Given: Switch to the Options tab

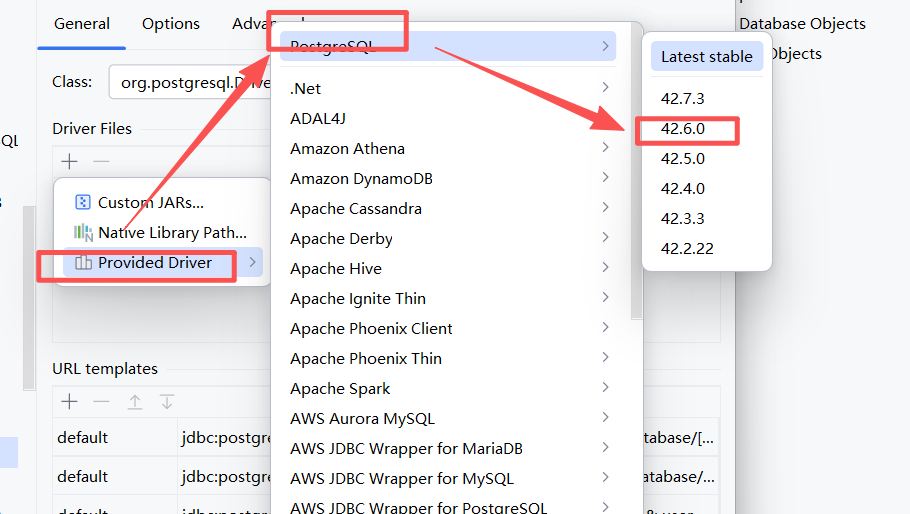Looking at the screenshot, I should [171, 24].
